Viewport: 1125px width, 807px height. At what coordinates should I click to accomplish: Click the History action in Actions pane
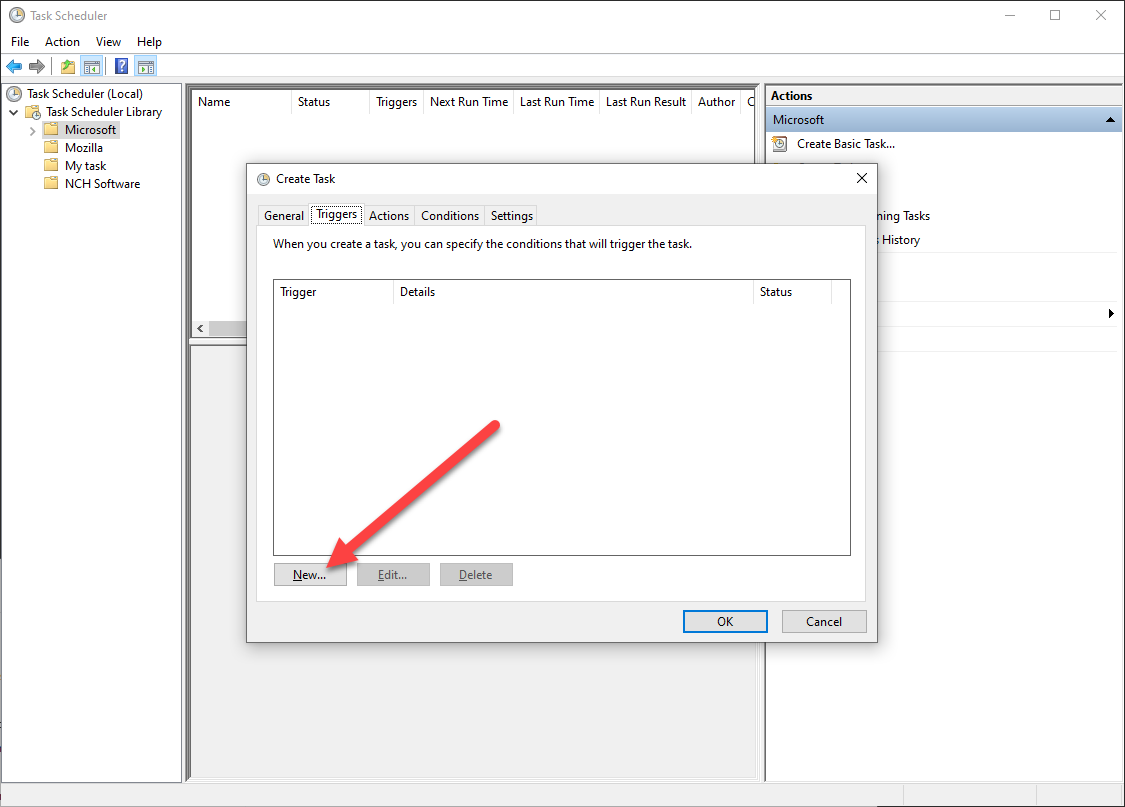900,240
